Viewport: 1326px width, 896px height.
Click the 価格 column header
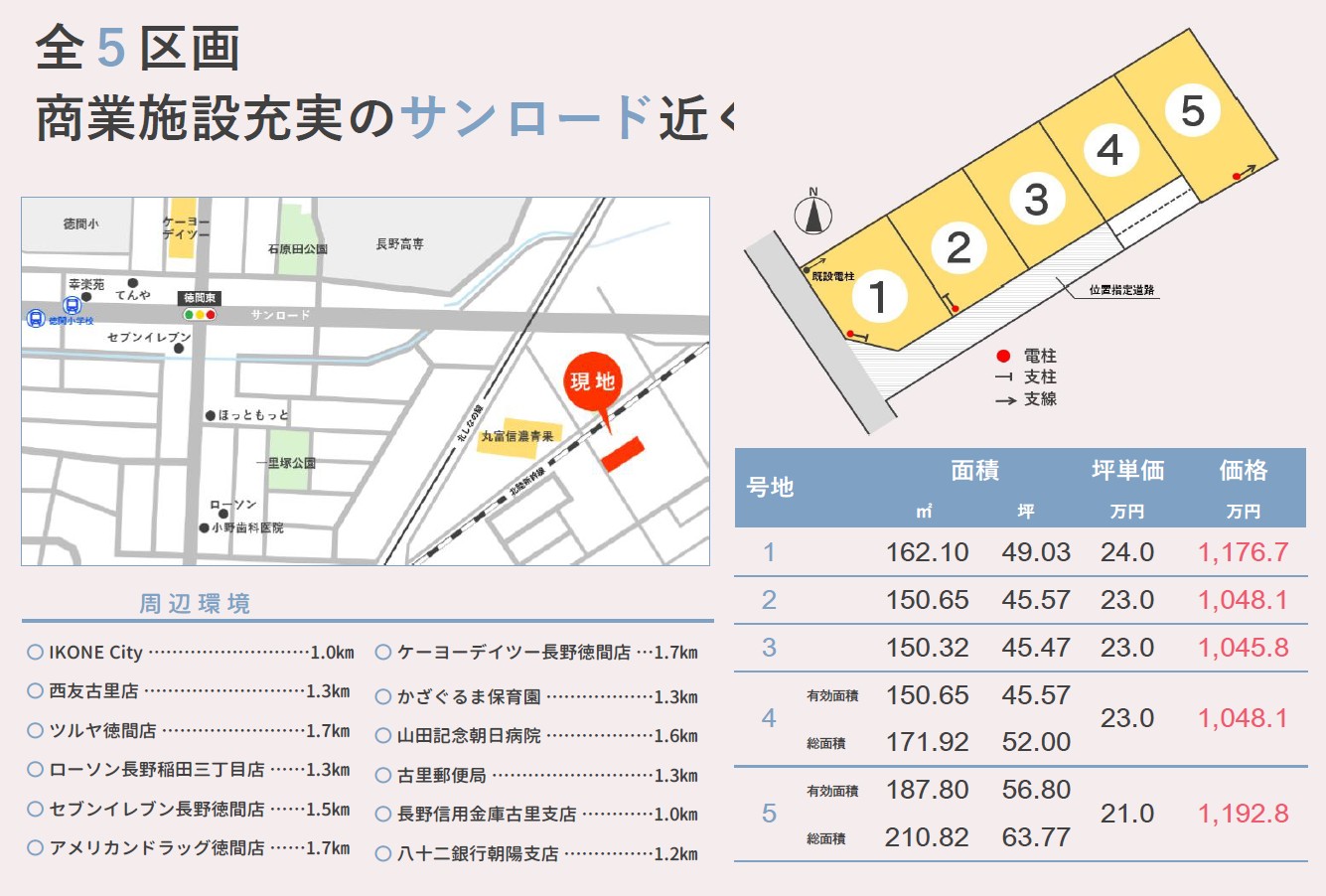(x=1243, y=471)
